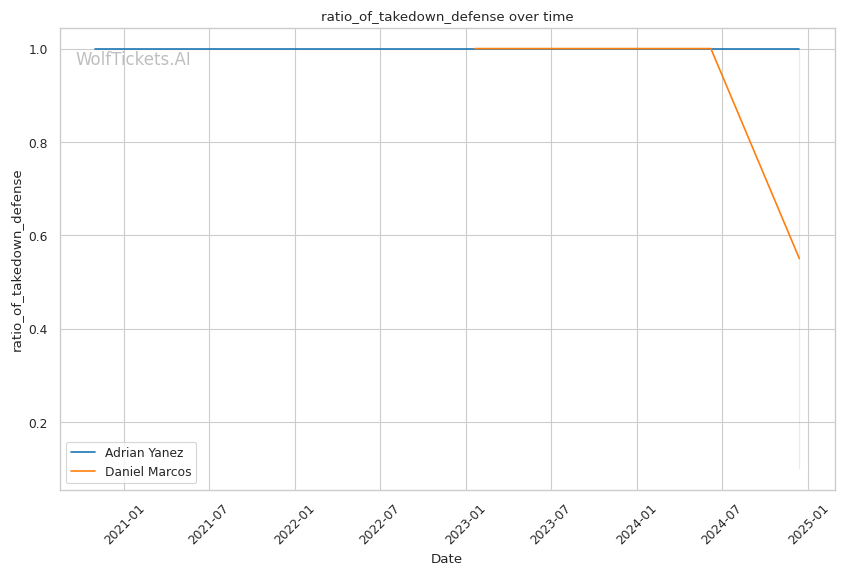Click orange line swatch in legend
The width and height of the screenshot is (844, 575).
coord(84,471)
